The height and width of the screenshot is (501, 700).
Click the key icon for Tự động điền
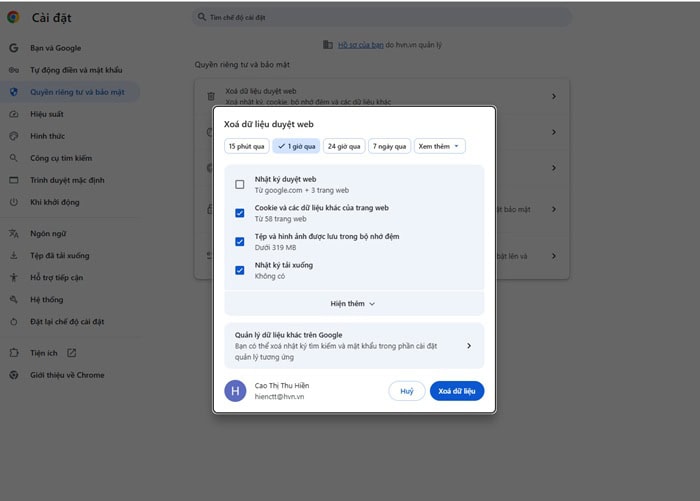[13, 70]
